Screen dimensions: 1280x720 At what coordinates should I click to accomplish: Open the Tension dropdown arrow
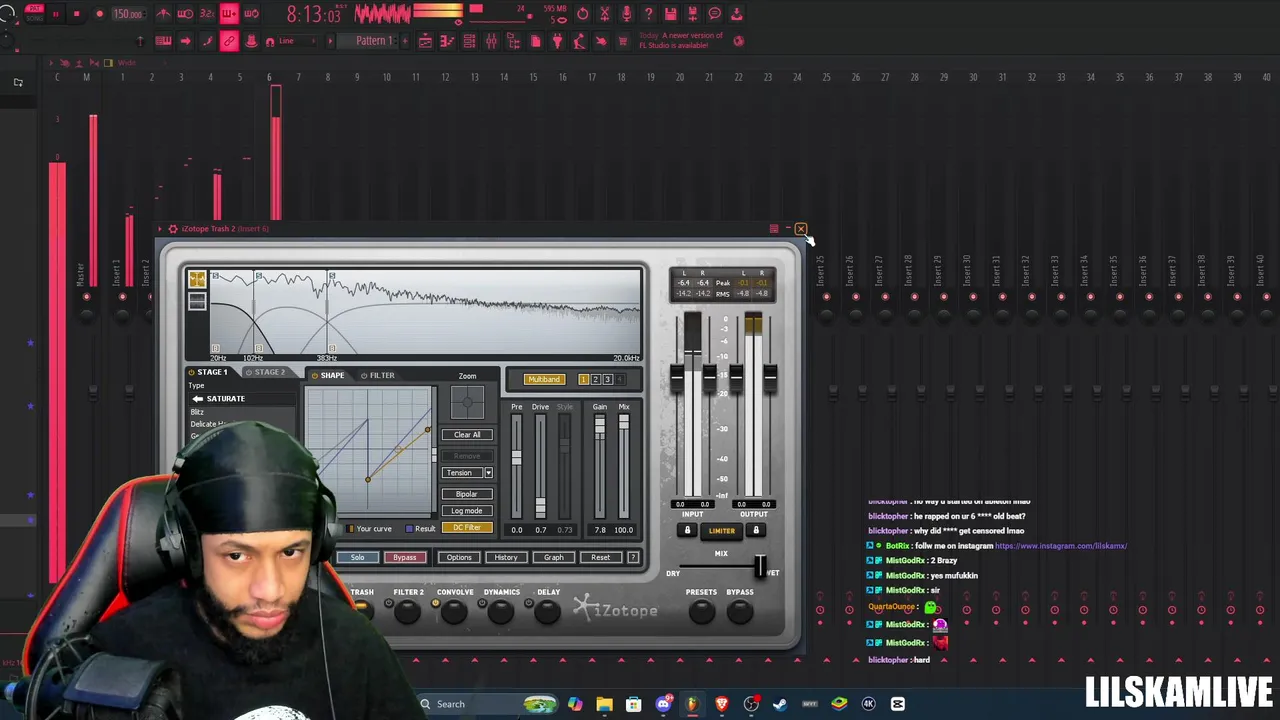(488, 473)
